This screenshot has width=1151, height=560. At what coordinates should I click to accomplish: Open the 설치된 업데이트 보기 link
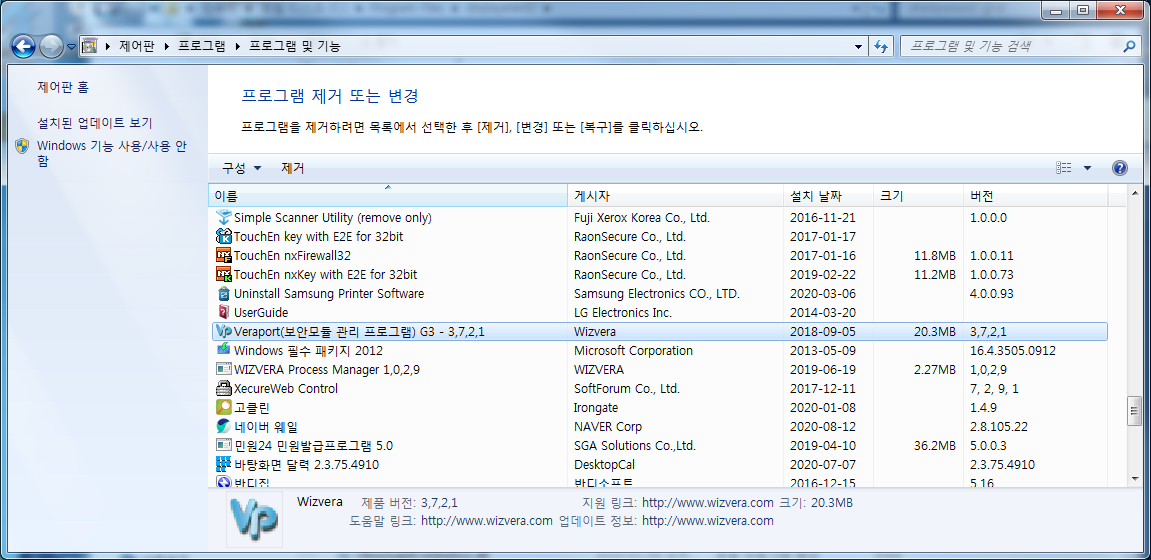(x=95, y=123)
